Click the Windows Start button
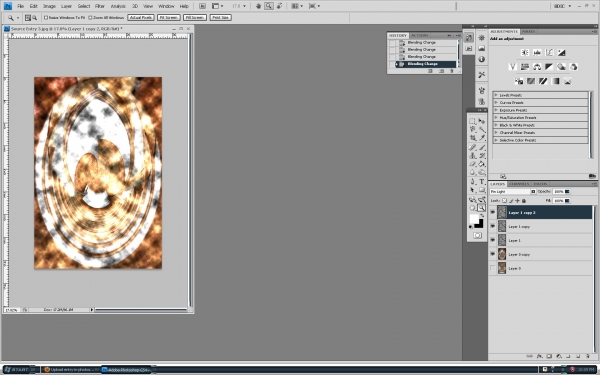 tap(18, 370)
